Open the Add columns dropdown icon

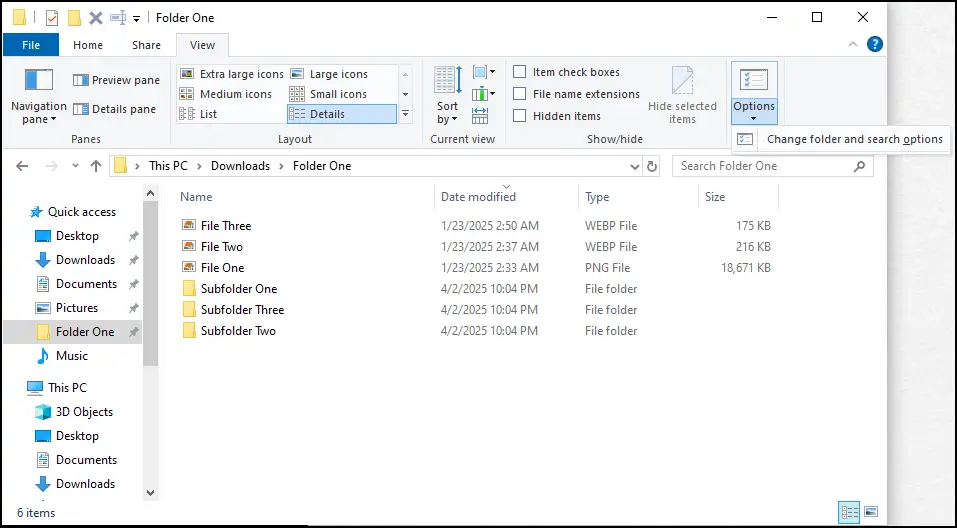[x=483, y=94]
